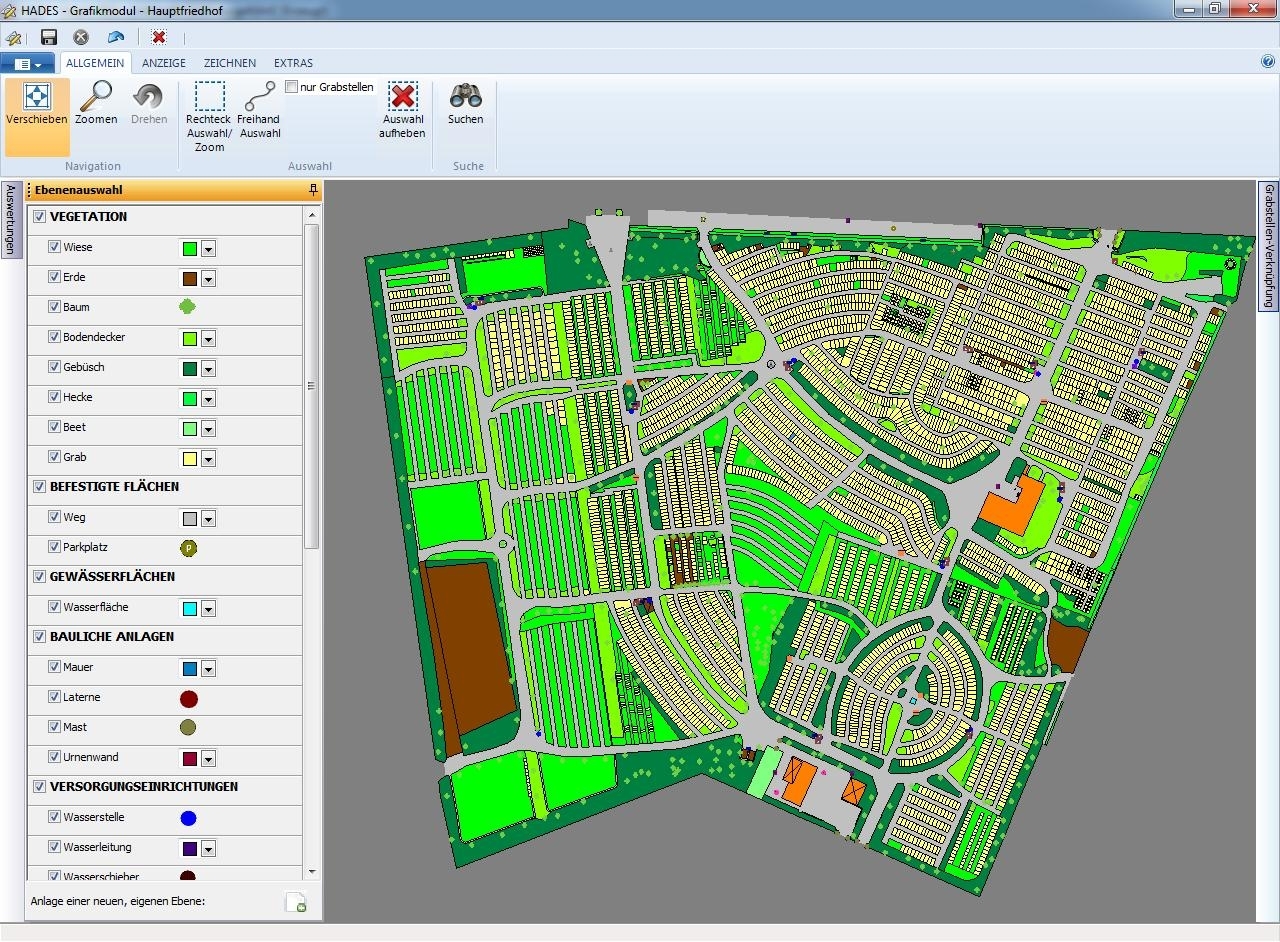Screen dimensions: 1280x942
Task: Activate the Zoomen magnifier tool
Action: coord(96,103)
